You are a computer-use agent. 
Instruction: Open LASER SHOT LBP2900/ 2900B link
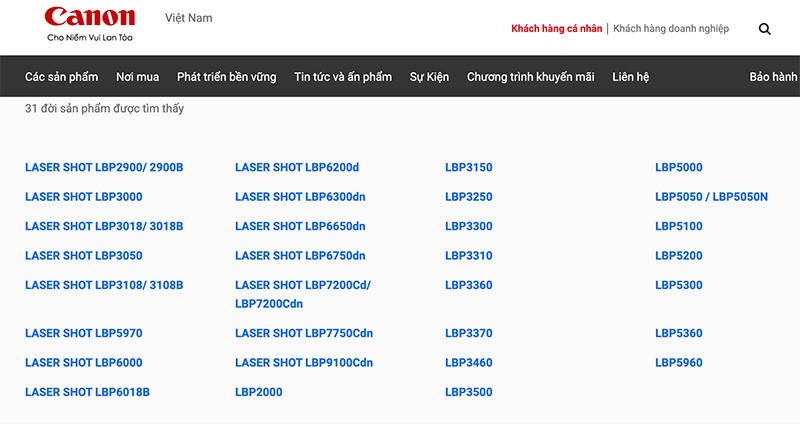pos(104,167)
